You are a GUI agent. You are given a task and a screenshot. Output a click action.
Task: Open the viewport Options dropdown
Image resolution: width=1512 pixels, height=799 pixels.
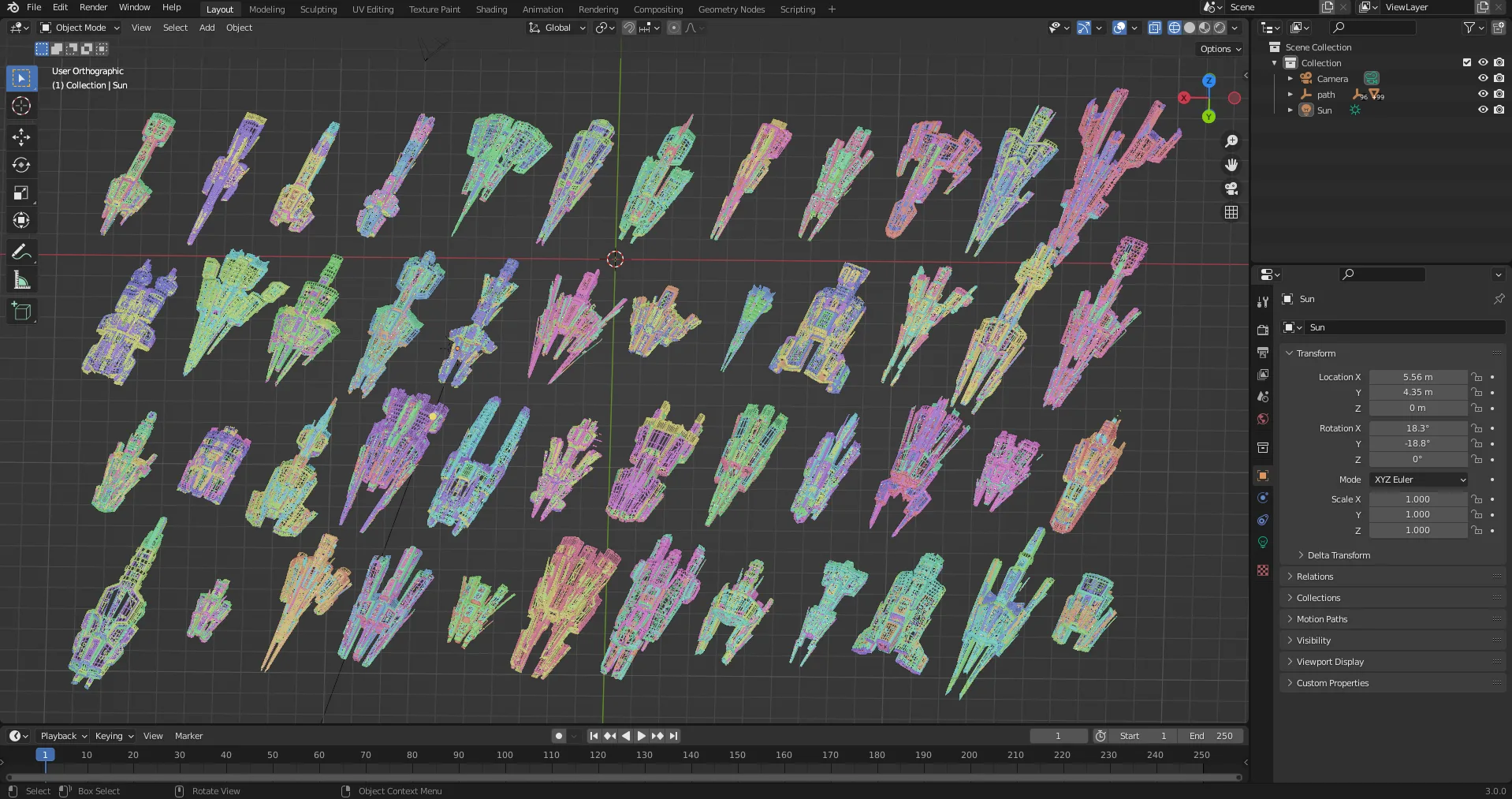coord(1220,49)
